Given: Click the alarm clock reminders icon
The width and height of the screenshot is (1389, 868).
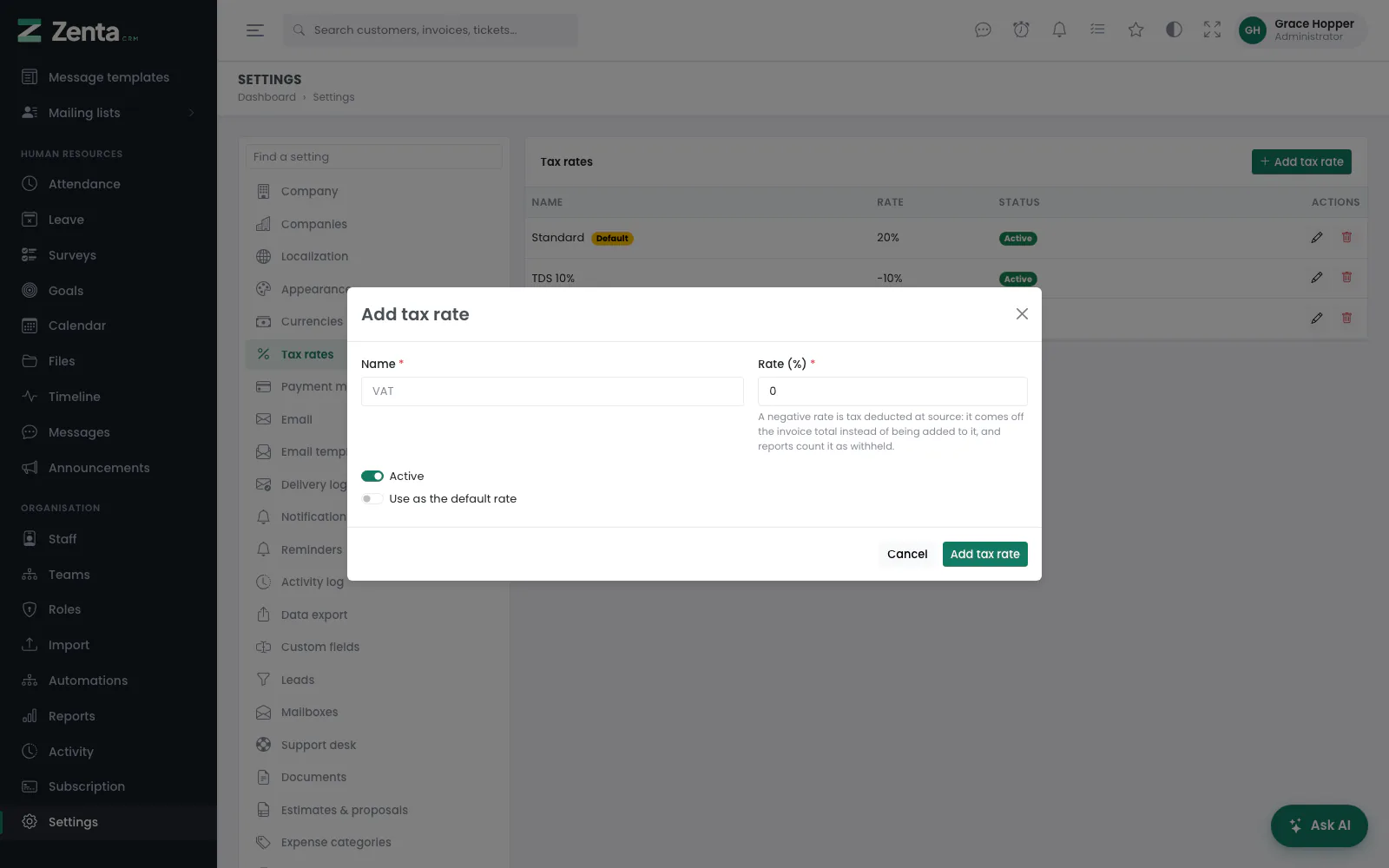Looking at the screenshot, I should (1021, 30).
